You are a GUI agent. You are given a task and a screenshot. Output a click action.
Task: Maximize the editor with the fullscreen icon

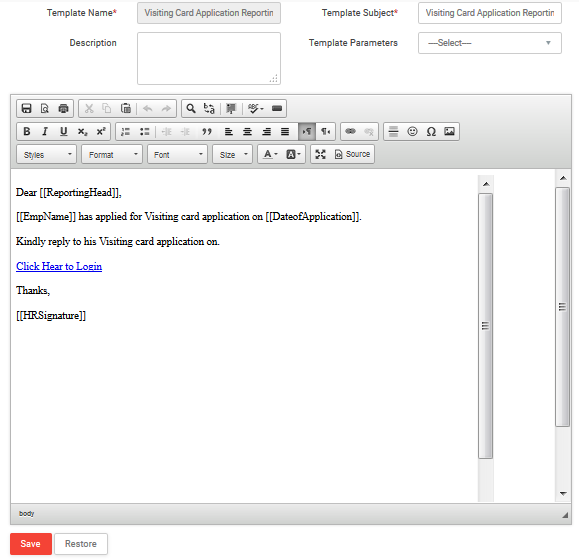click(321, 154)
